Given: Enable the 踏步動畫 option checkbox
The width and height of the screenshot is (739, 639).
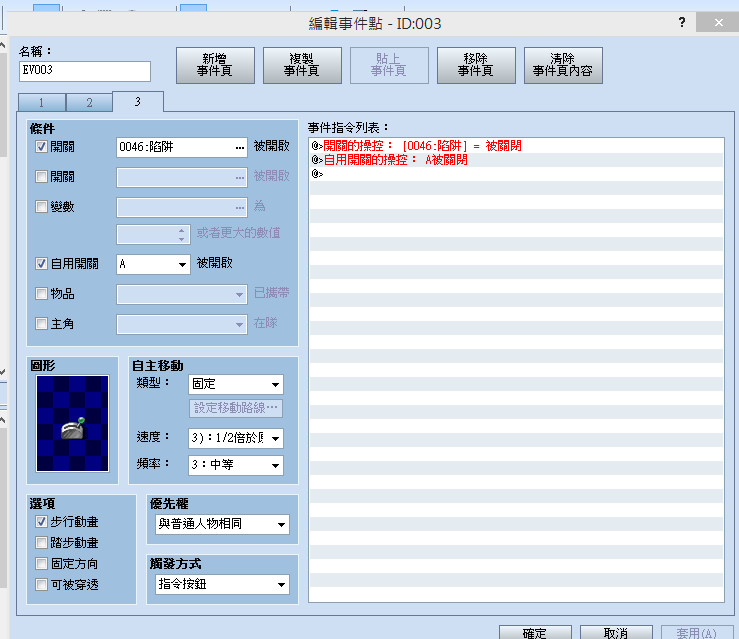Looking at the screenshot, I should [x=41, y=542].
